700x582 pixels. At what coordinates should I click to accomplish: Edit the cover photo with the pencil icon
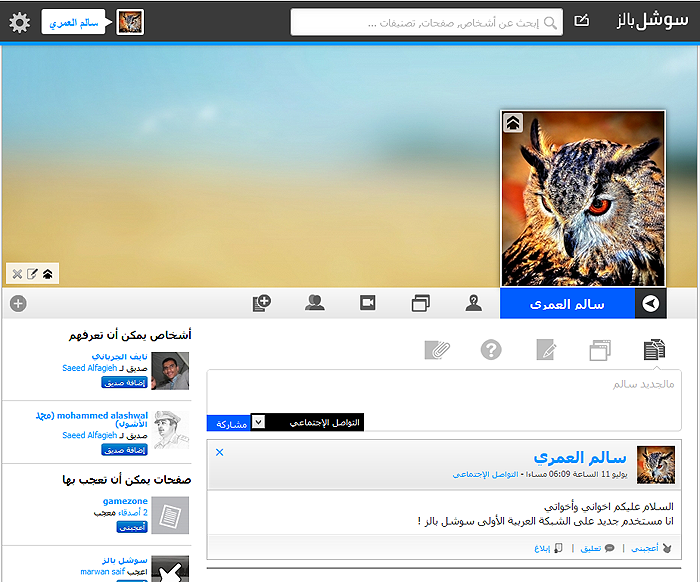click(x=32, y=274)
